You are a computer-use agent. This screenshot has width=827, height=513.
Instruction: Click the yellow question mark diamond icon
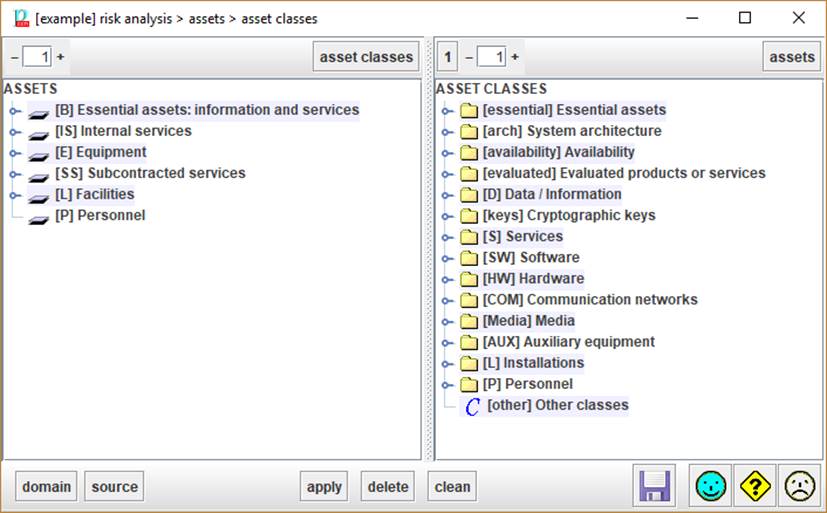coord(755,486)
